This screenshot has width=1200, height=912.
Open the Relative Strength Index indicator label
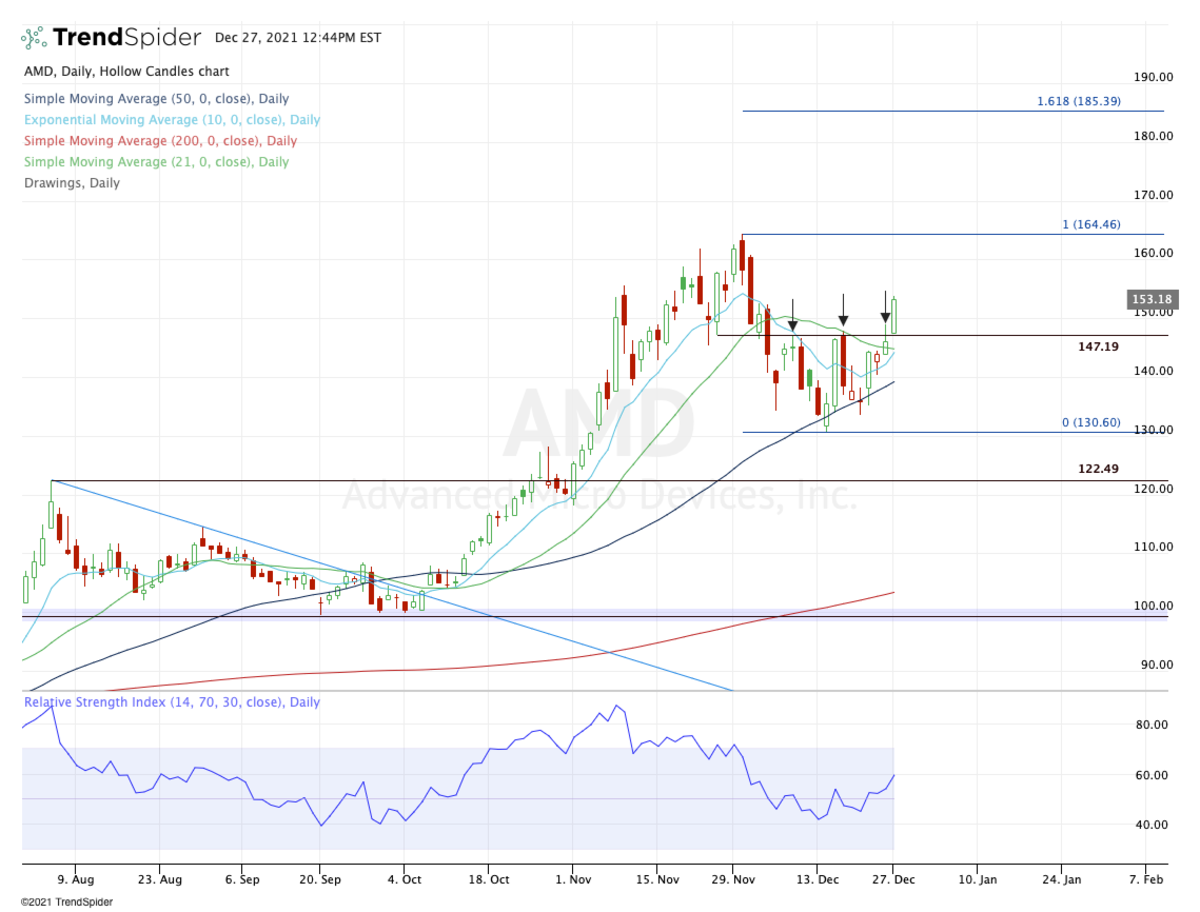coord(172,702)
